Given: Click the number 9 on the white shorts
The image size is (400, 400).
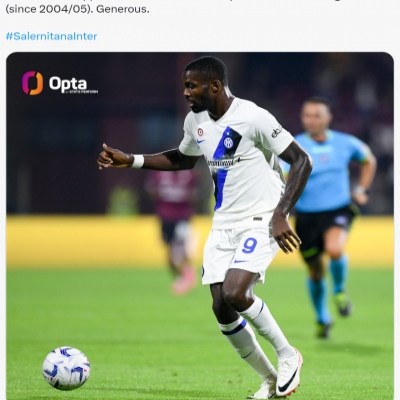Looking at the screenshot, I should click(x=249, y=246).
